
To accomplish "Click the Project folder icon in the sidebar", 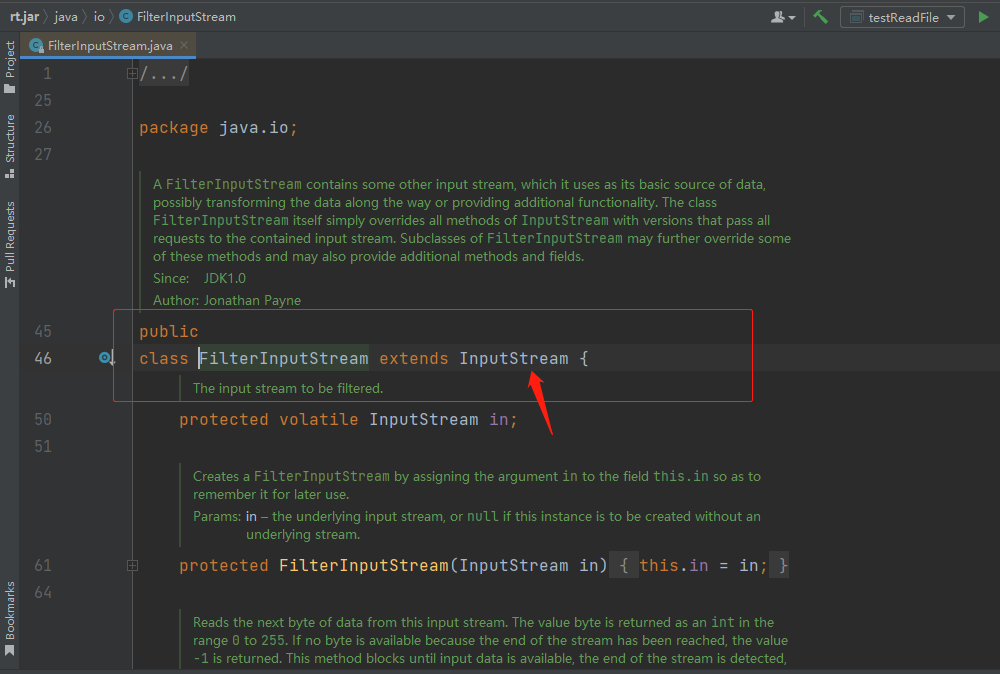I will click(10, 88).
